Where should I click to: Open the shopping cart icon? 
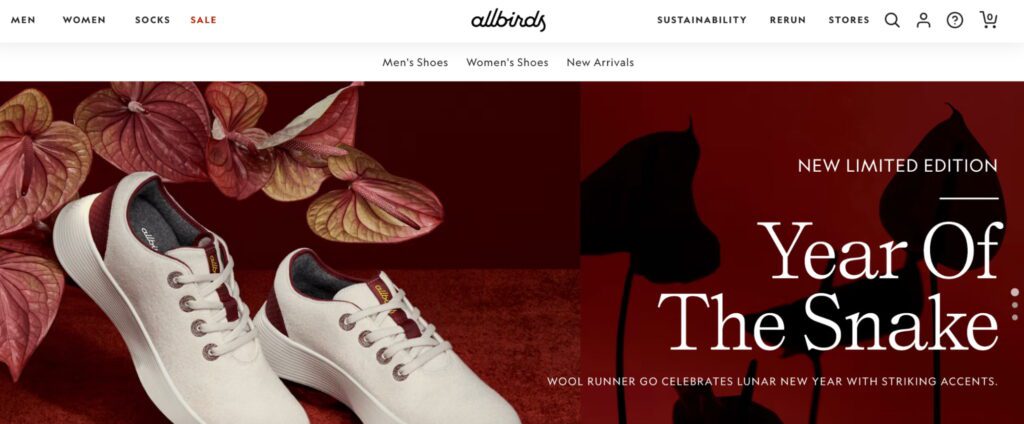pyautogui.click(x=989, y=20)
